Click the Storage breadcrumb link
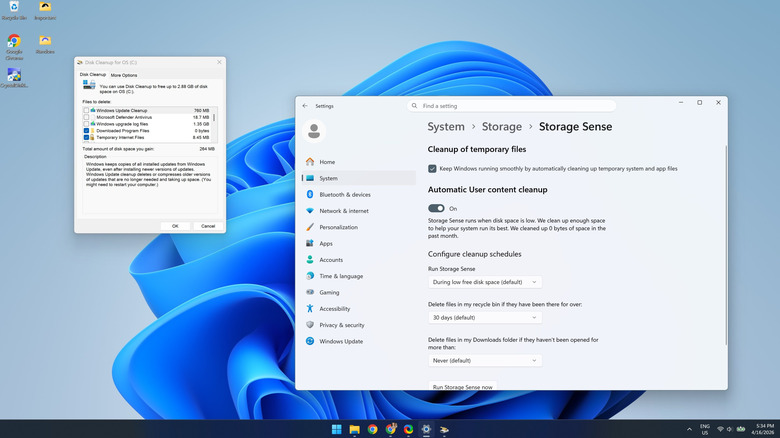Screen dimensions: 780x438 click(x=502, y=127)
